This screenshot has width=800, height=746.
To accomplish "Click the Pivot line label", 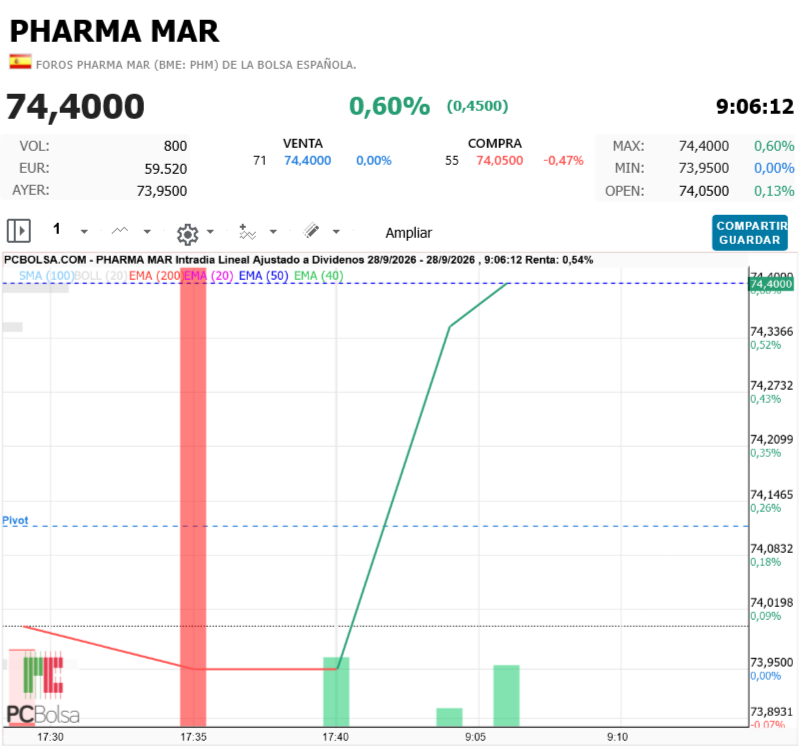I will [x=15, y=520].
